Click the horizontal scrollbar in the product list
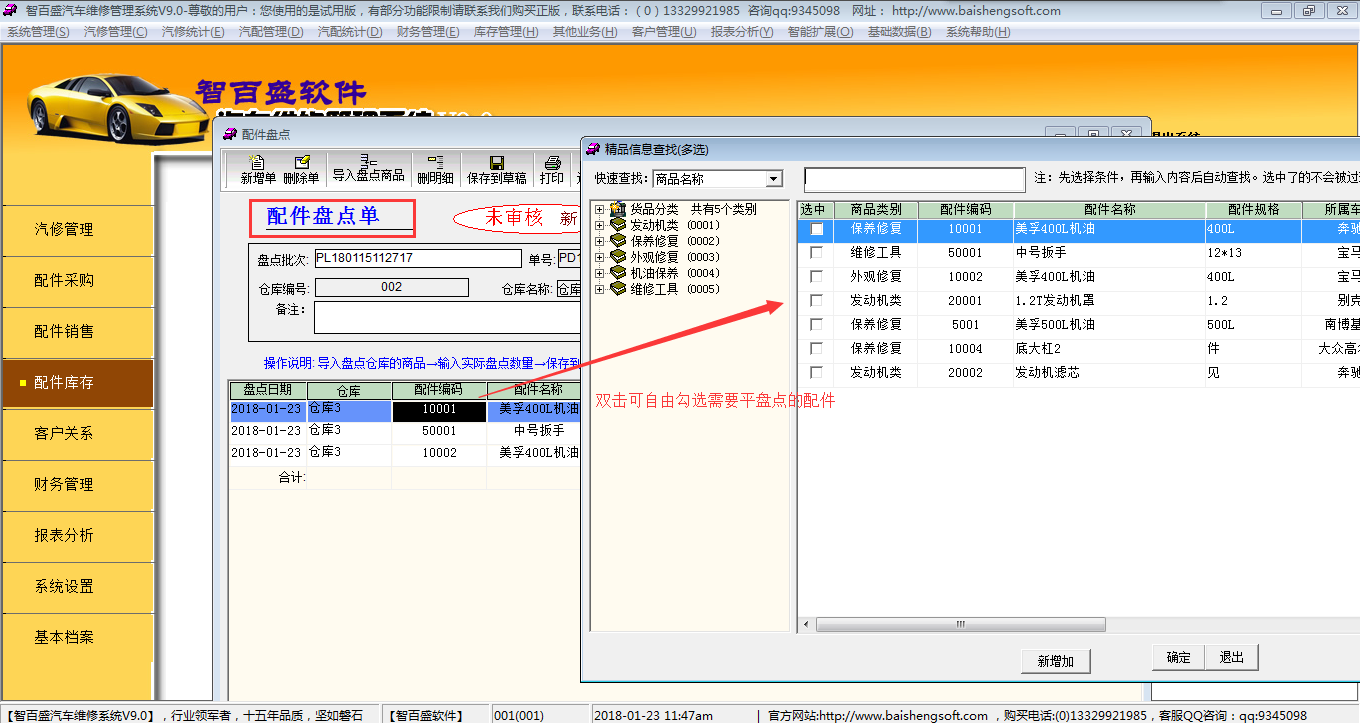The width and height of the screenshot is (1360, 723). (960, 625)
